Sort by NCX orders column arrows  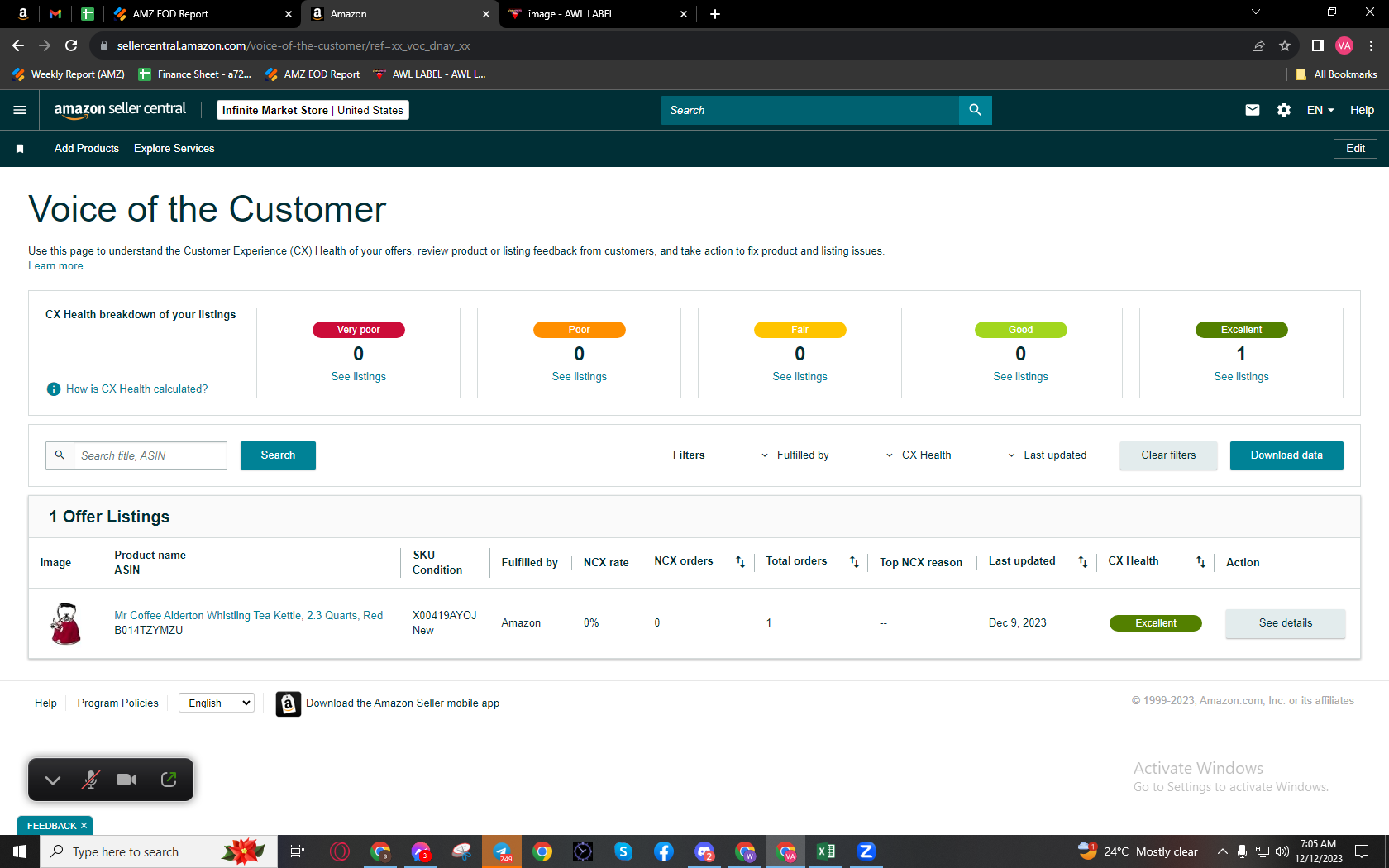(x=740, y=562)
